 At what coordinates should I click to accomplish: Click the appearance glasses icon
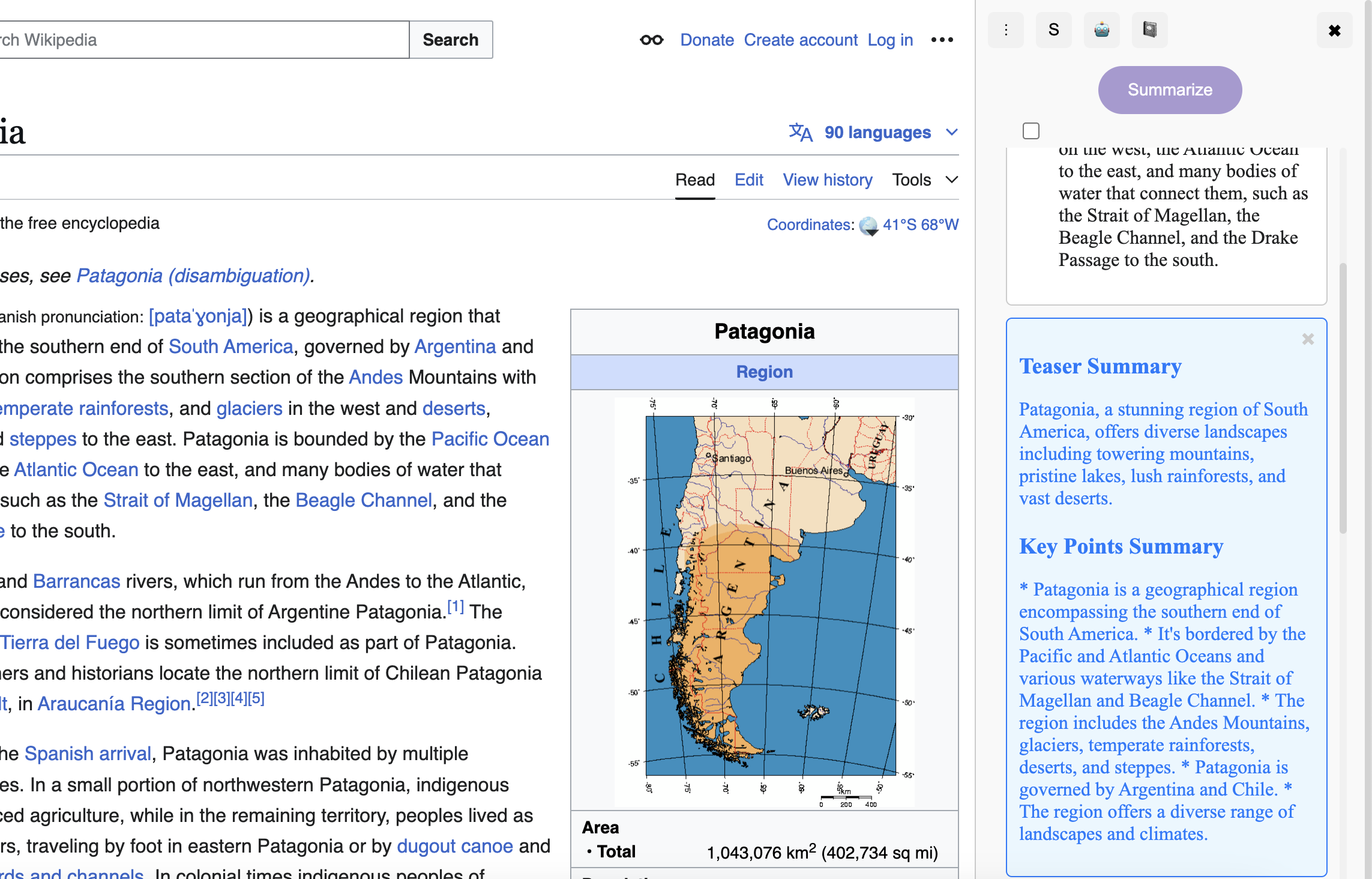tap(651, 40)
